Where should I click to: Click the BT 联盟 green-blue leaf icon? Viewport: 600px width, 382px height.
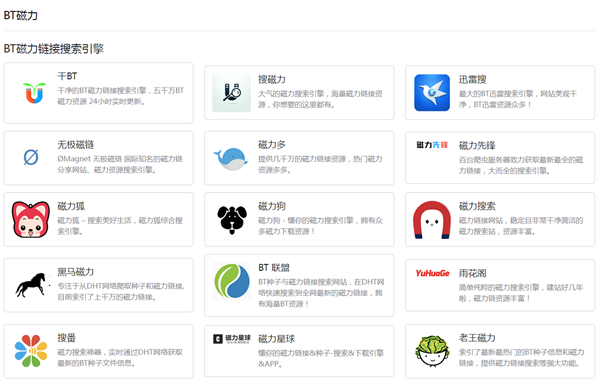[232, 281]
